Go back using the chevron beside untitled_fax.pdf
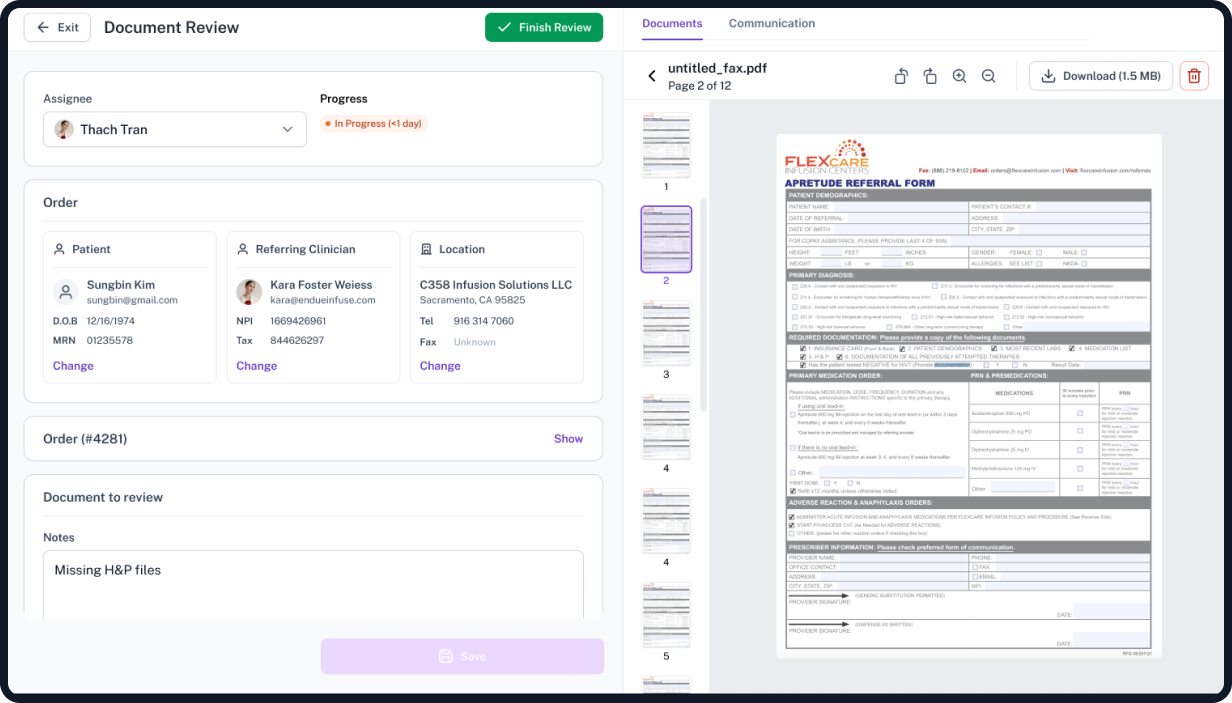This screenshot has width=1232, height=703. click(652, 76)
